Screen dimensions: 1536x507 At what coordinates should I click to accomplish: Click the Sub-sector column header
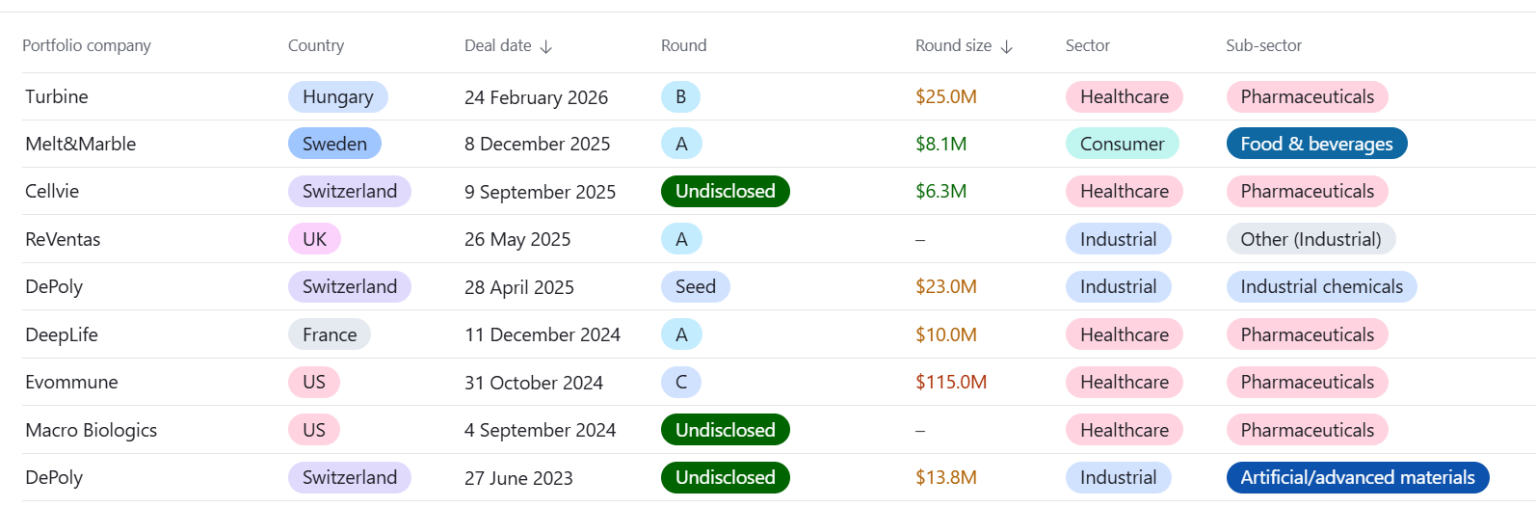pos(1263,46)
